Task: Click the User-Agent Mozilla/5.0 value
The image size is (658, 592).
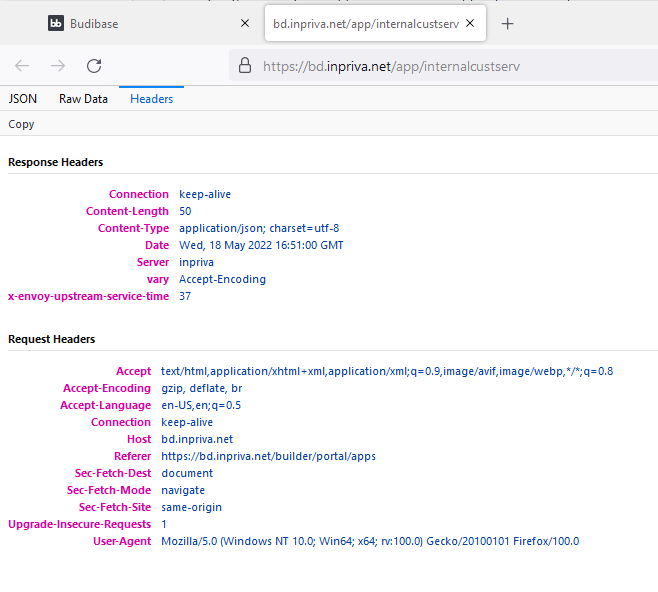Action: [370, 541]
